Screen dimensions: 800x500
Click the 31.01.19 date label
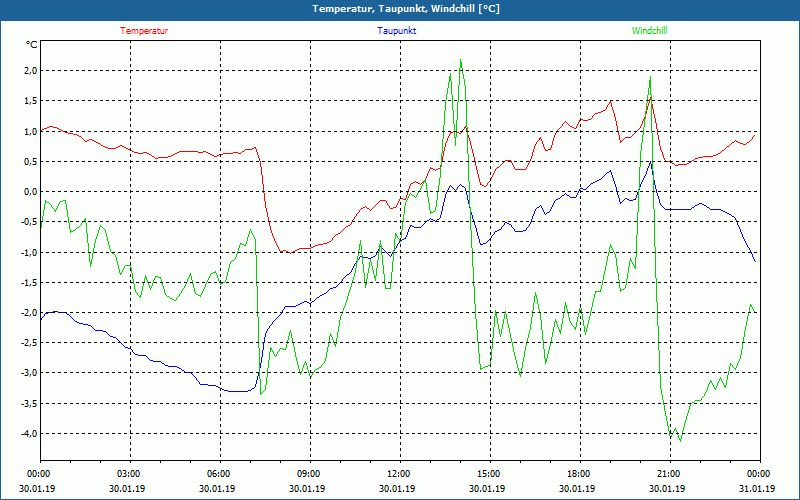pos(758,488)
